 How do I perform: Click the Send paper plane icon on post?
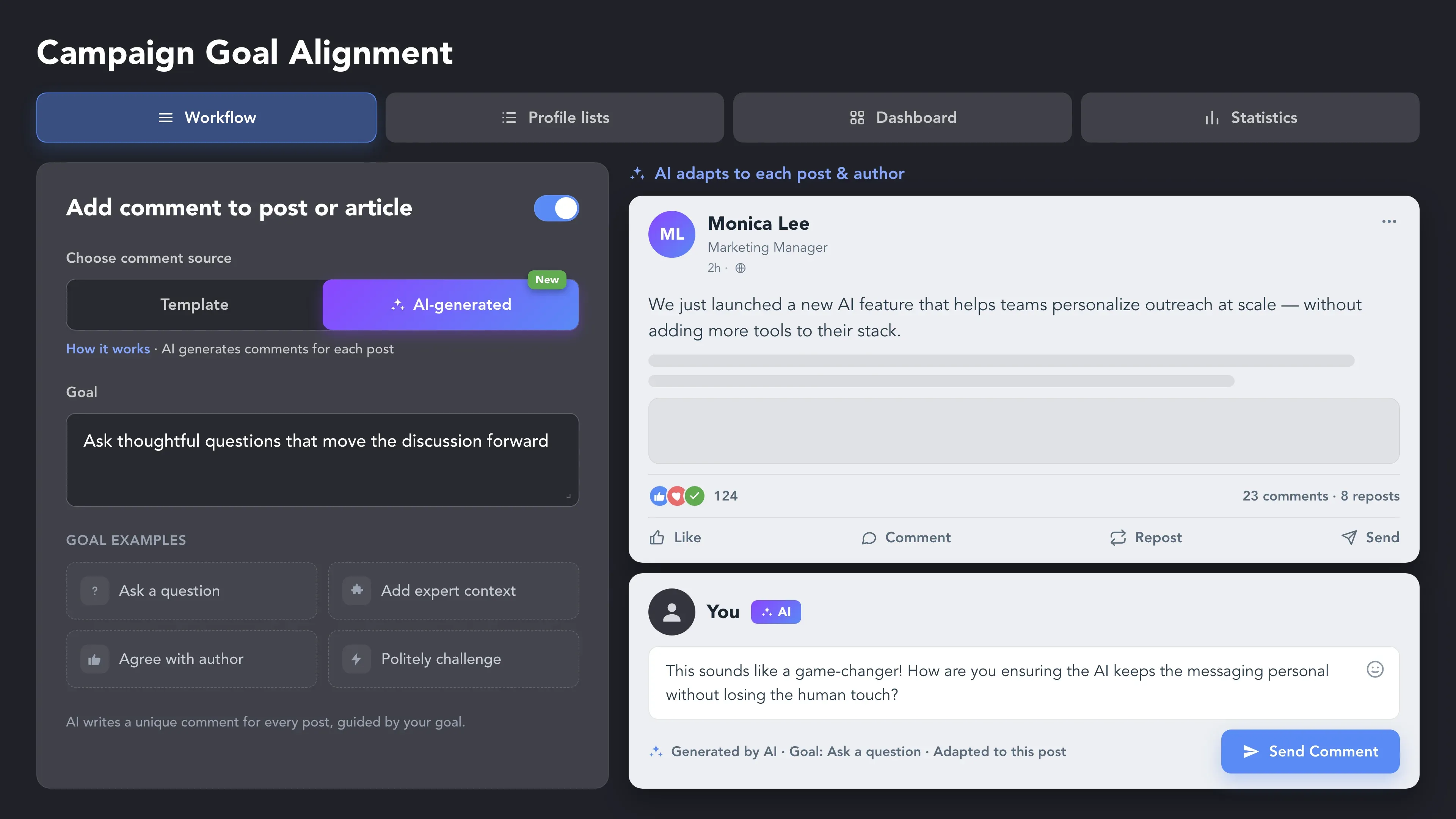[x=1349, y=538]
